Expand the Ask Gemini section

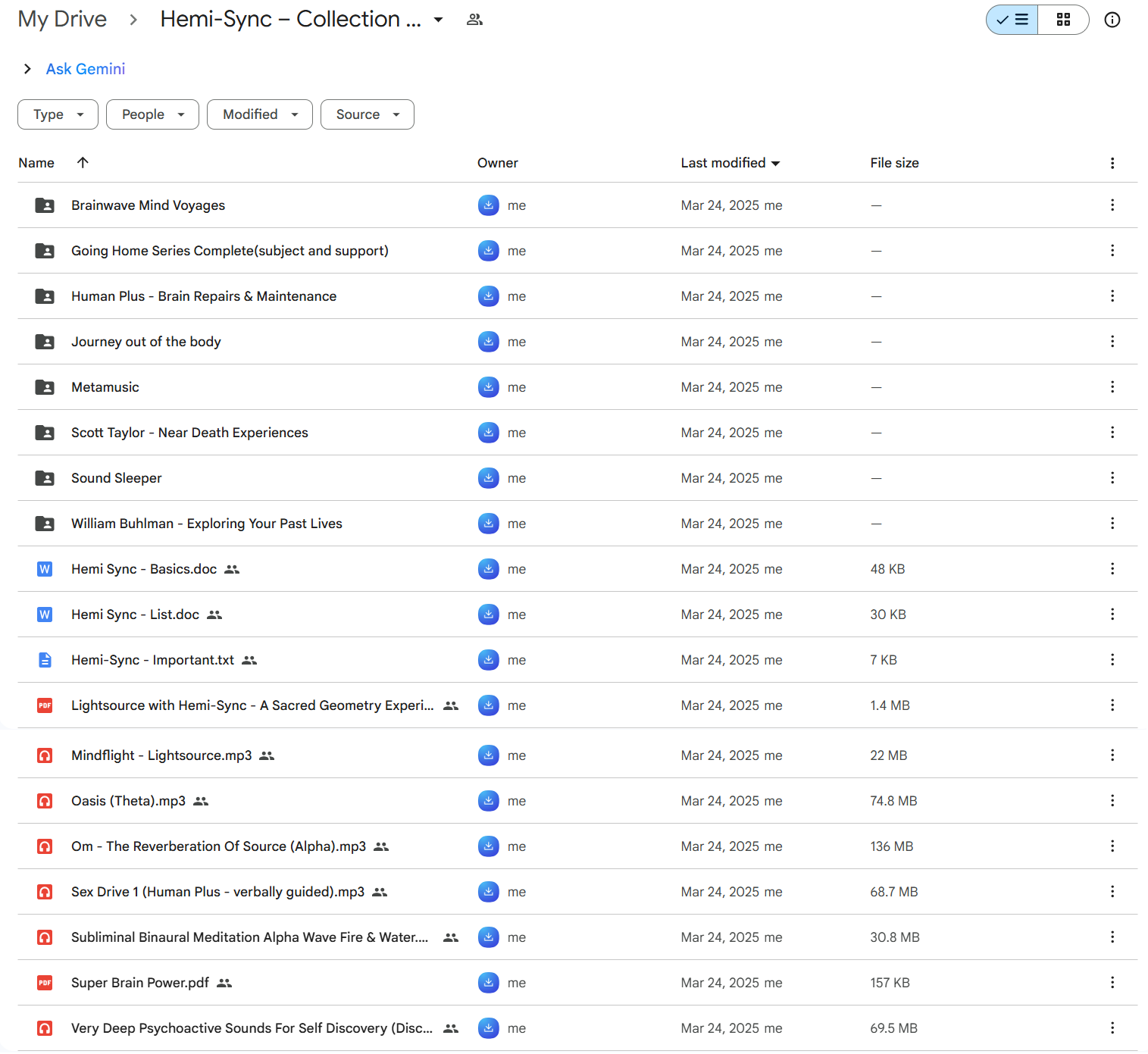(27, 69)
